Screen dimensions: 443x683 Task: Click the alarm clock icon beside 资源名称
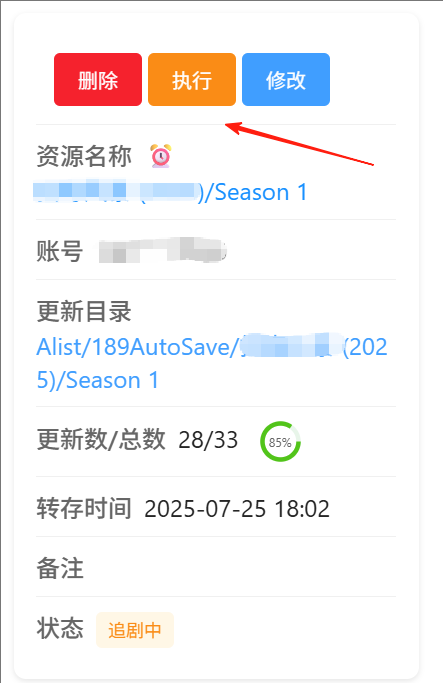[161, 156]
